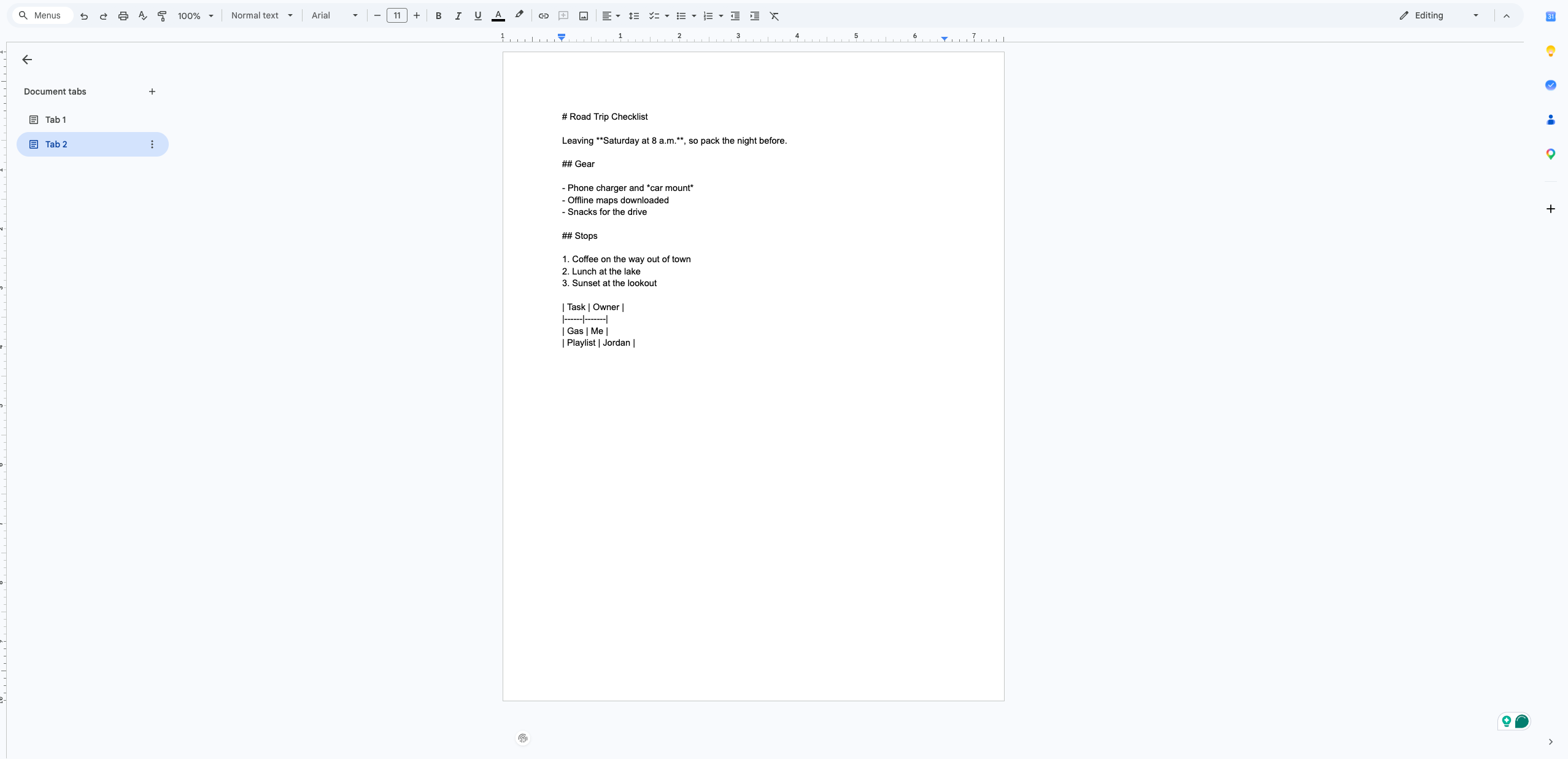Search the Menus box
The height and width of the screenshot is (759, 1568).
42,16
